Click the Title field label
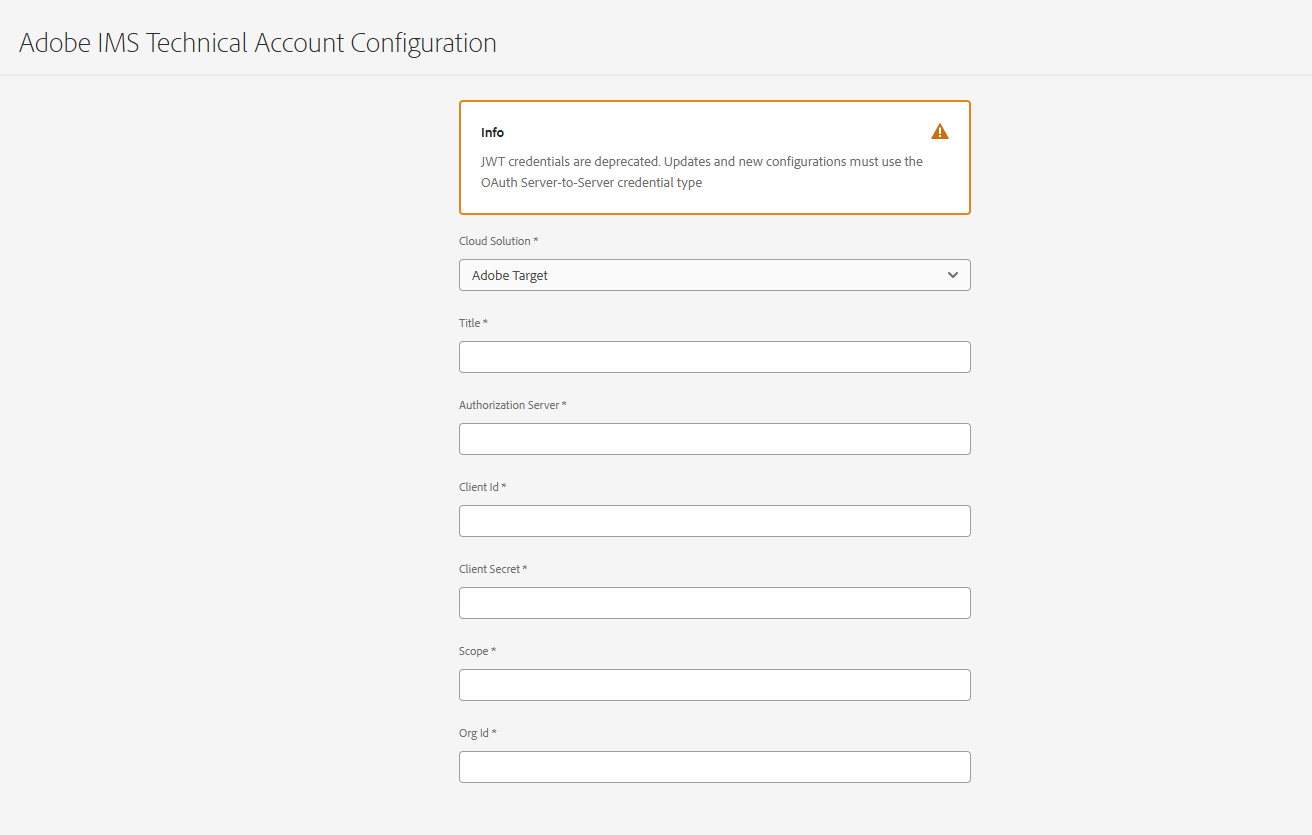The height and width of the screenshot is (835, 1312). 472,322
